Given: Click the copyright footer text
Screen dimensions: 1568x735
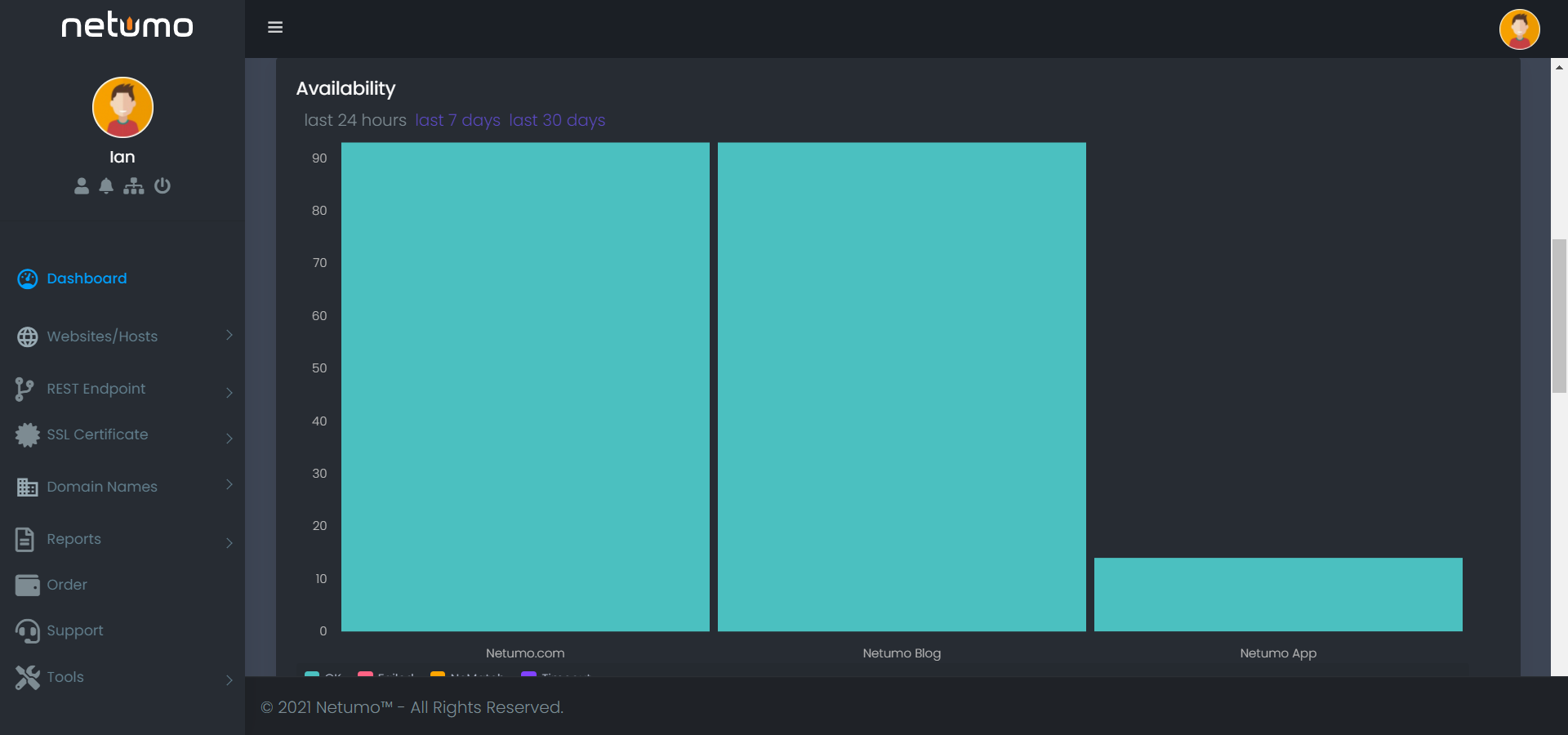Looking at the screenshot, I should [x=412, y=707].
